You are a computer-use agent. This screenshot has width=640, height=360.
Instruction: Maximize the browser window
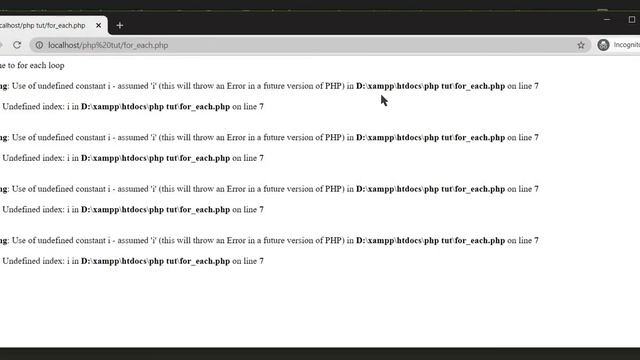(632, 19)
